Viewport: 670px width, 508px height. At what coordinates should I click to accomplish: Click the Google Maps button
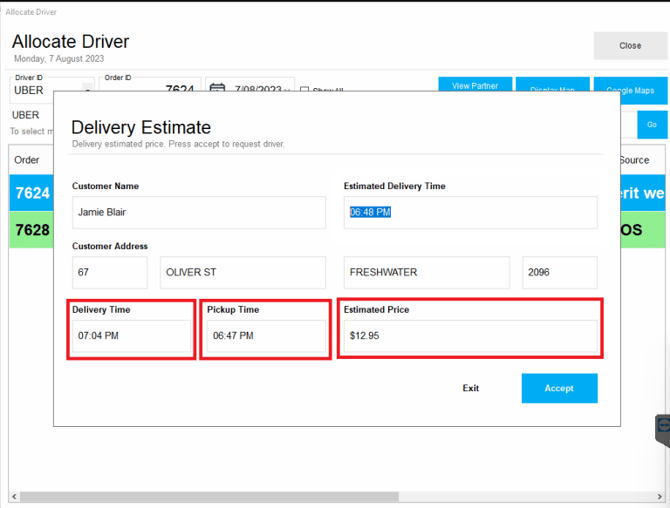coord(630,90)
